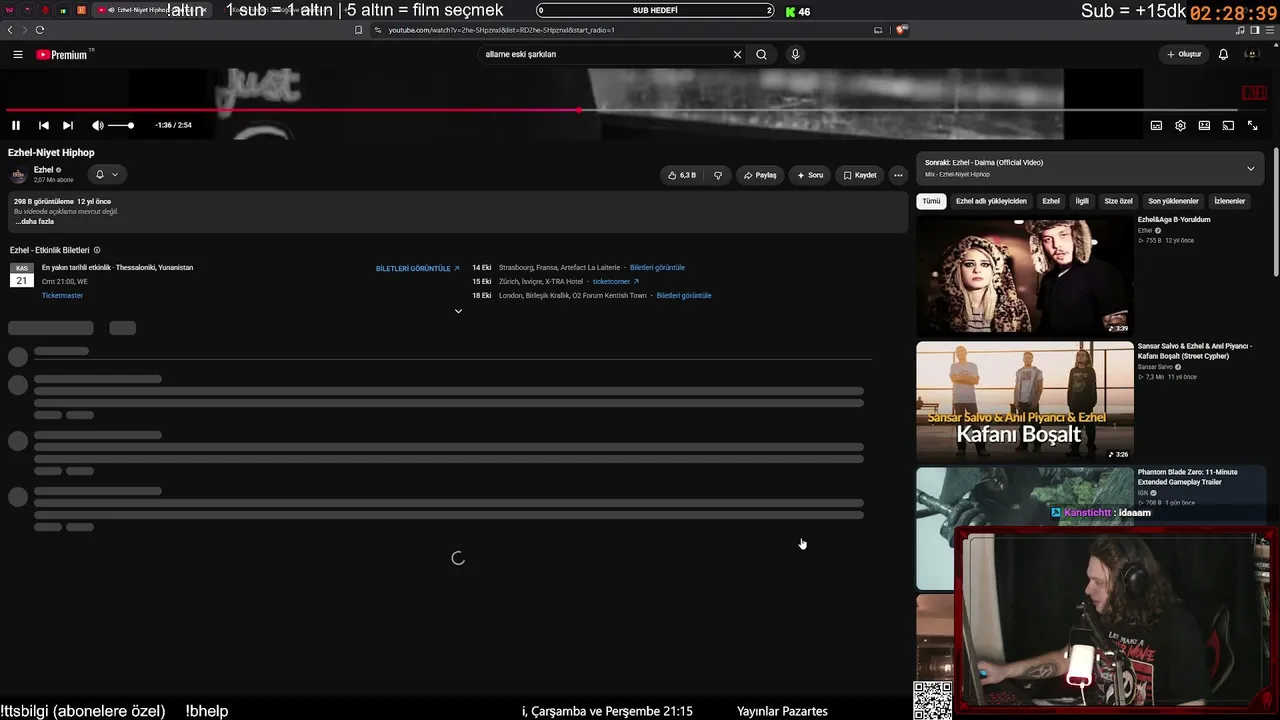Image resolution: width=1280 pixels, height=720 pixels.
Task: Run the search with the magnifier icon
Action: [x=761, y=55]
